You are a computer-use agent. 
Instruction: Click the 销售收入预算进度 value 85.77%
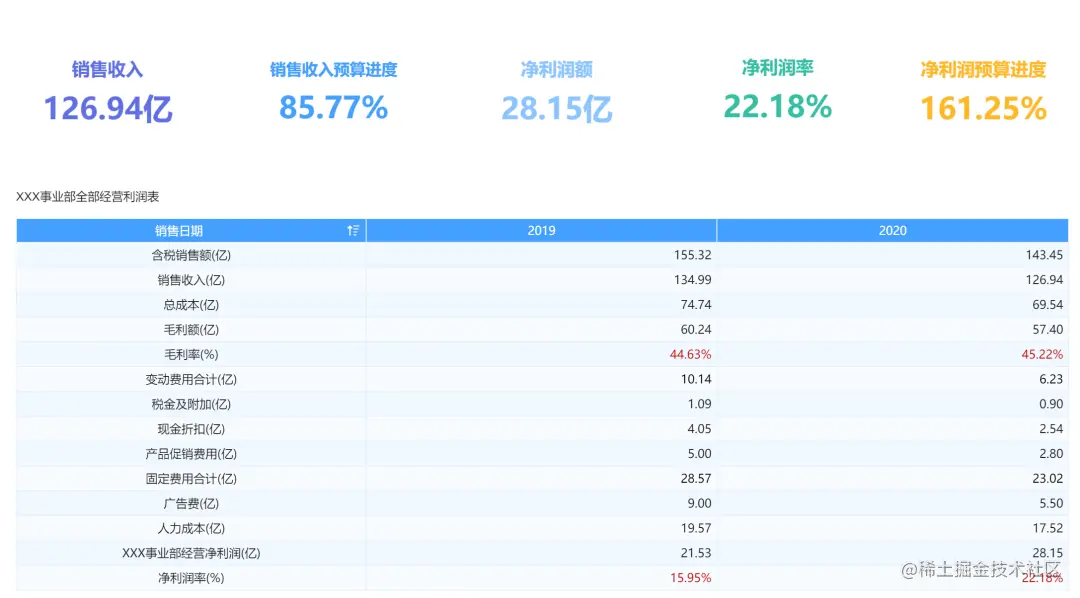331,108
